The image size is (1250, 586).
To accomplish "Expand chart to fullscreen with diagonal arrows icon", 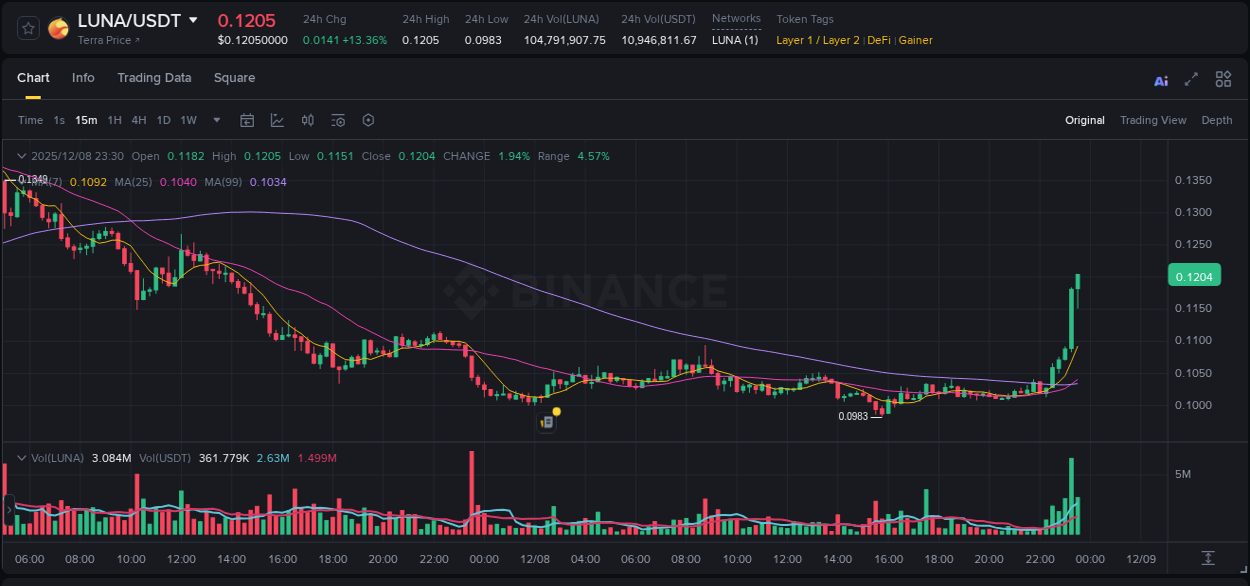I will 1190,78.
